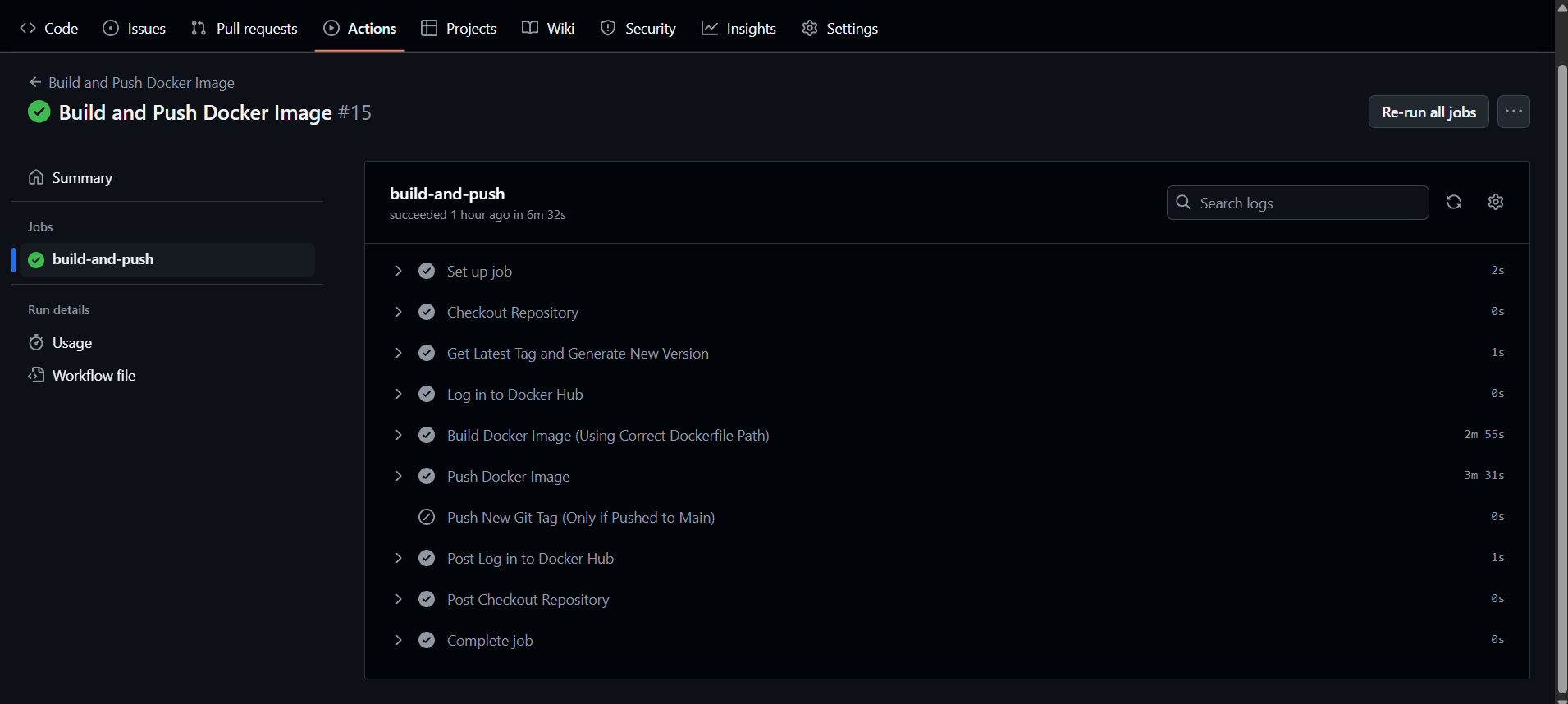
Task: Click success check icon for Set up job
Action: coord(427,271)
